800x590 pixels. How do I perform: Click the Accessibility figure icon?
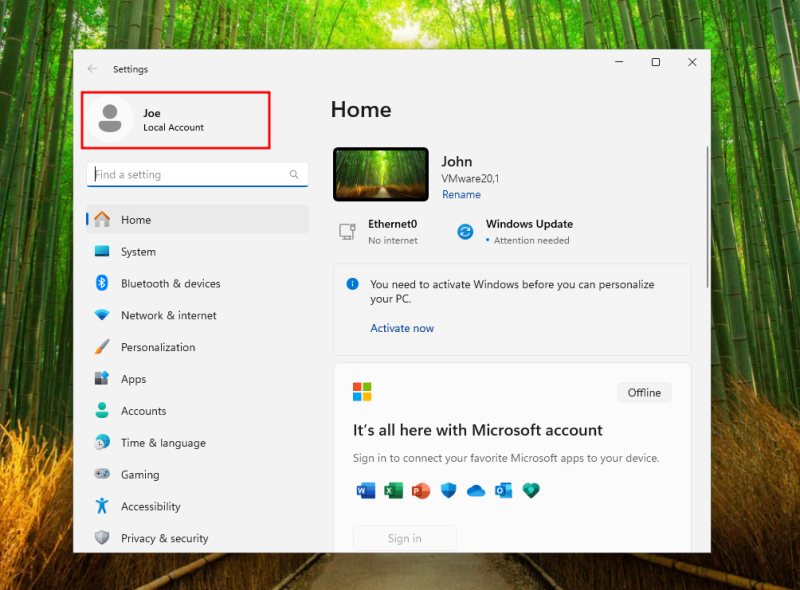102,506
